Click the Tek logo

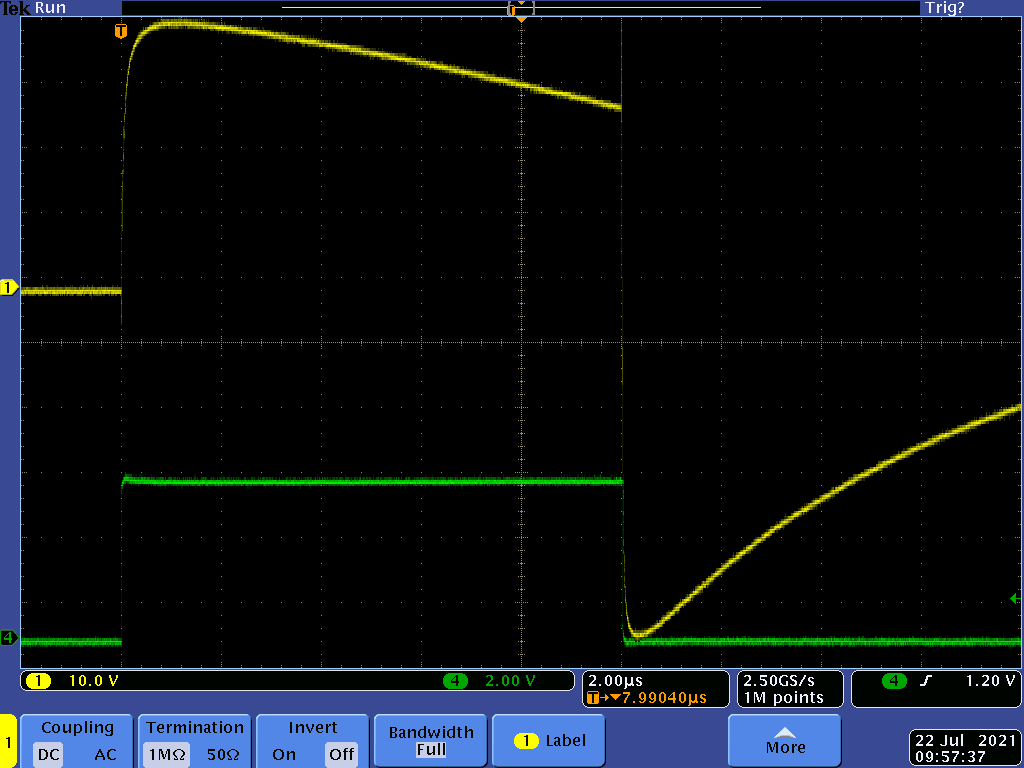click(x=16, y=8)
